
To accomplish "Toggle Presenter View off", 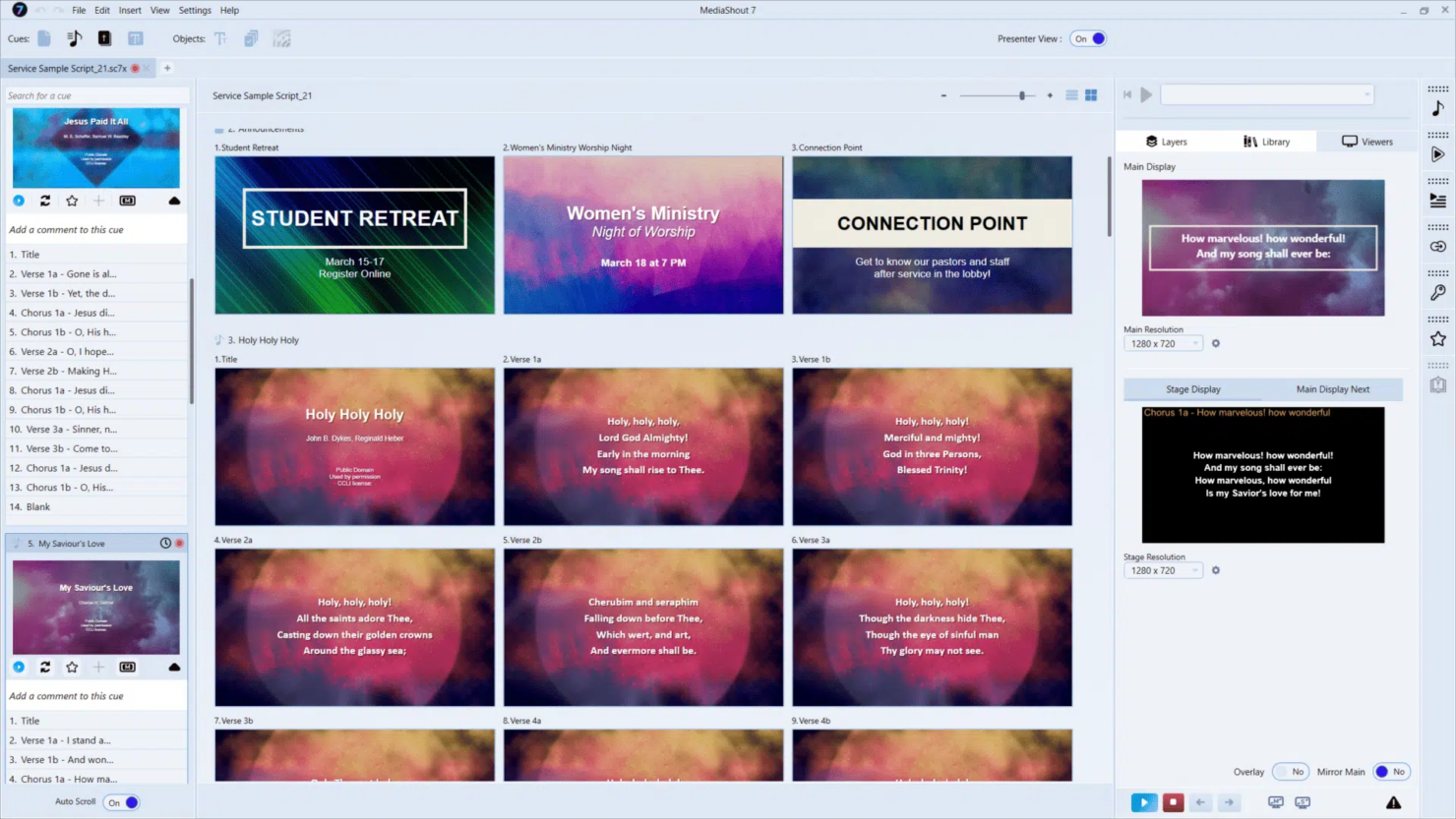I will [x=1088, y=38].
